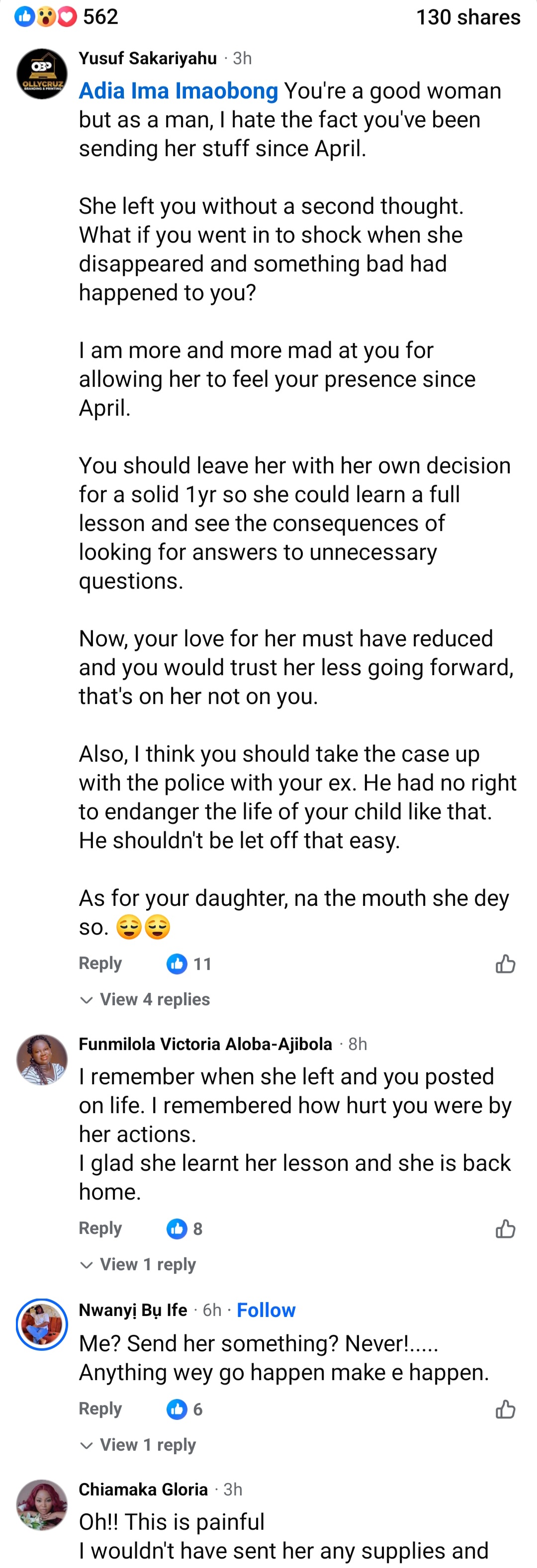Like Nwanyị Bụ Ife's comment
The image size is (537, 1568).
pyautogui.click(x=505, y=1408)
